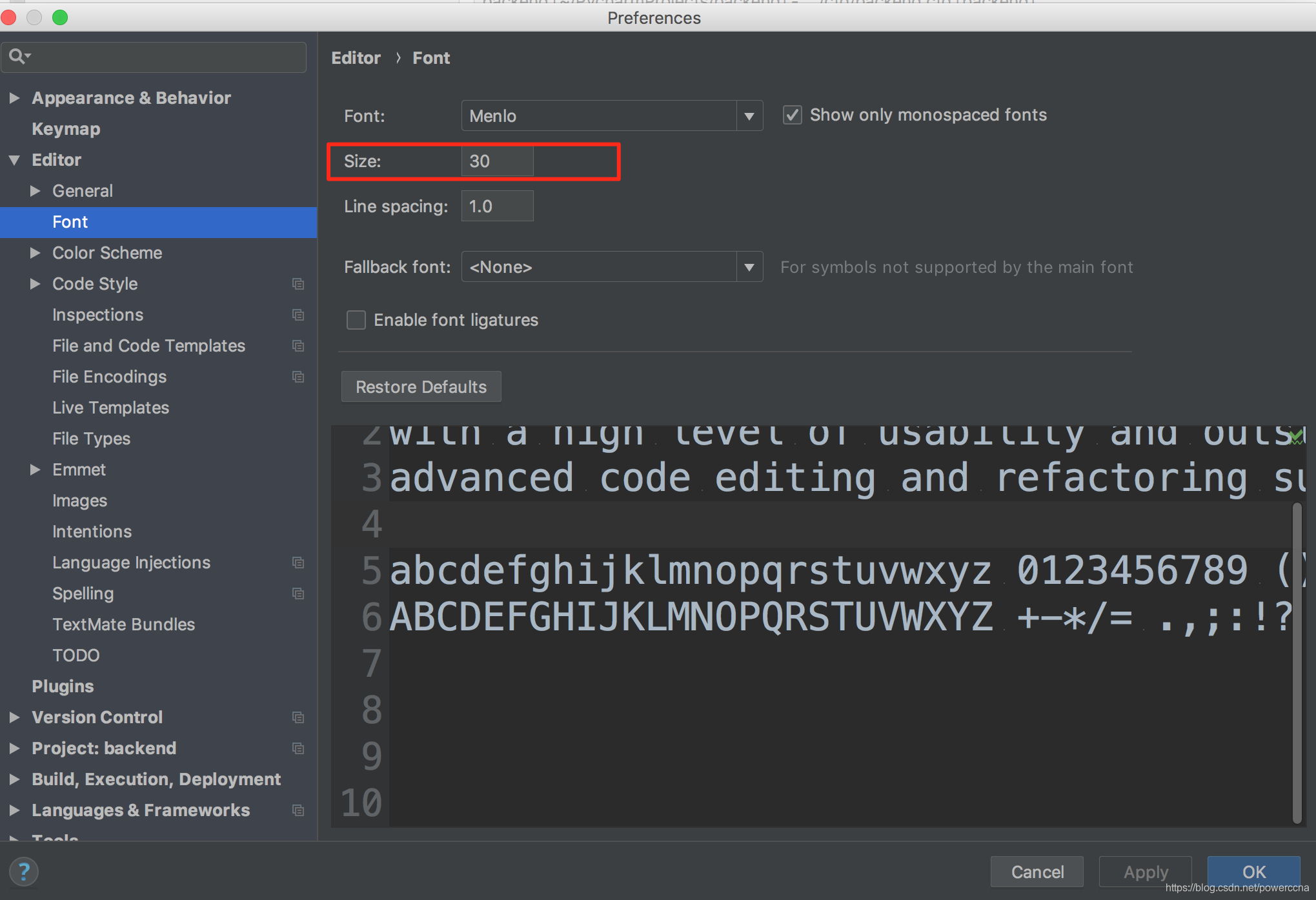Click project-level icon beside Code Style
Image resolution: width=1316 pixels, height=900 pixels.
pos(298,284)
